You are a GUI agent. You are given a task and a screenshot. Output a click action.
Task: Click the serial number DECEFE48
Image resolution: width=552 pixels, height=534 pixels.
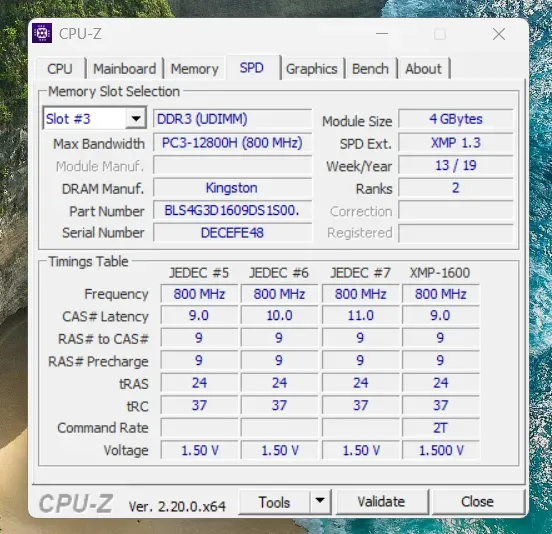[232, 233]
